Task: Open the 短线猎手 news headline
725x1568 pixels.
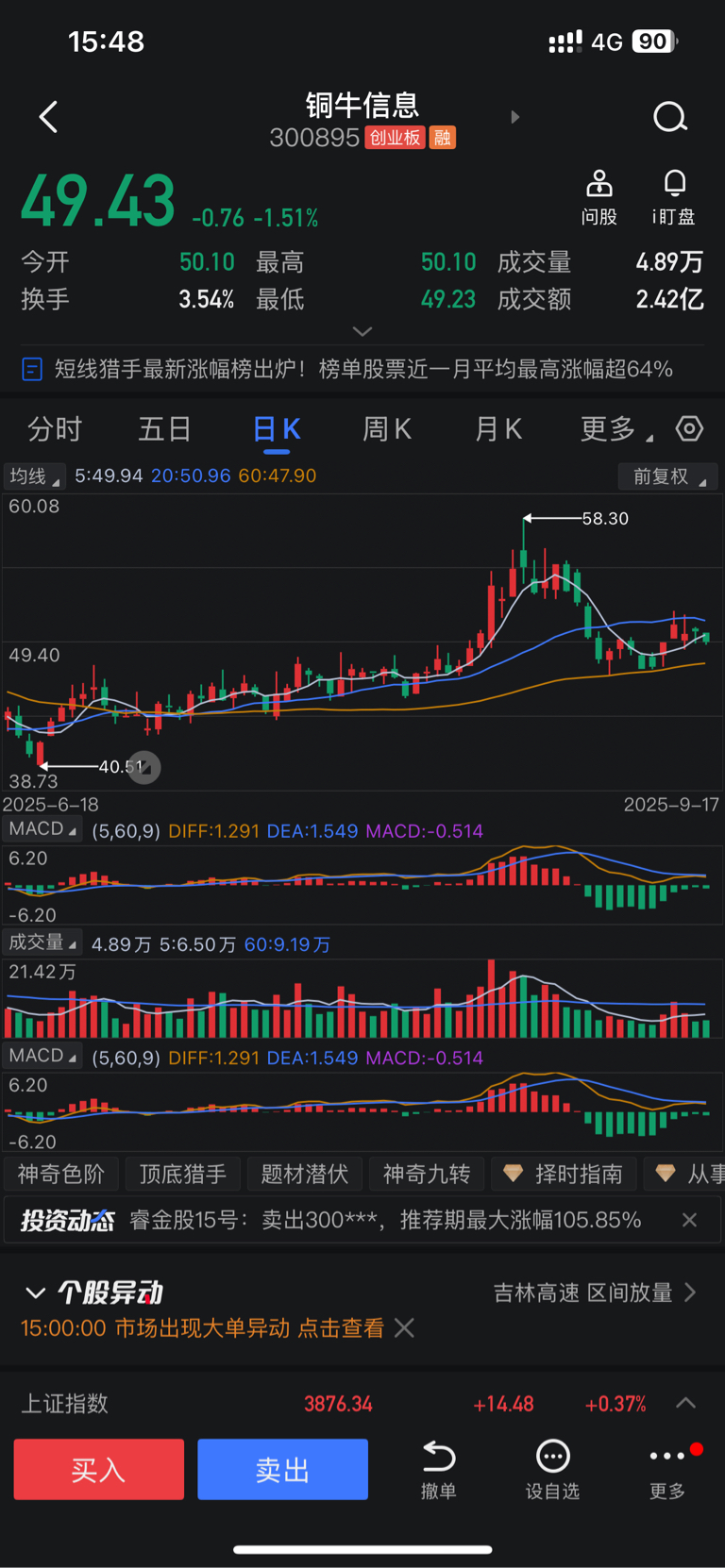Action: (363, 369)
